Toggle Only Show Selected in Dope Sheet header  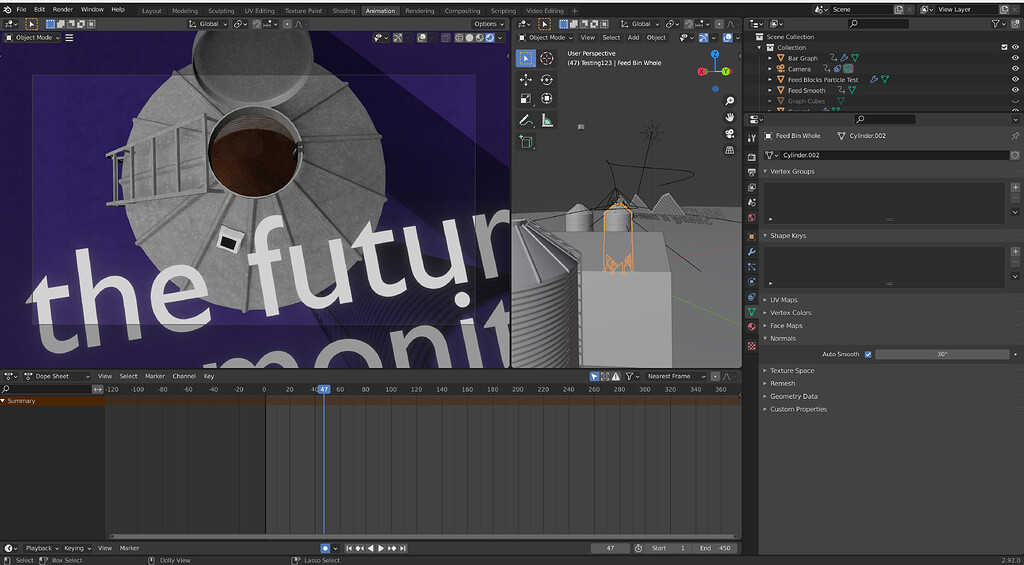[594, 376]
